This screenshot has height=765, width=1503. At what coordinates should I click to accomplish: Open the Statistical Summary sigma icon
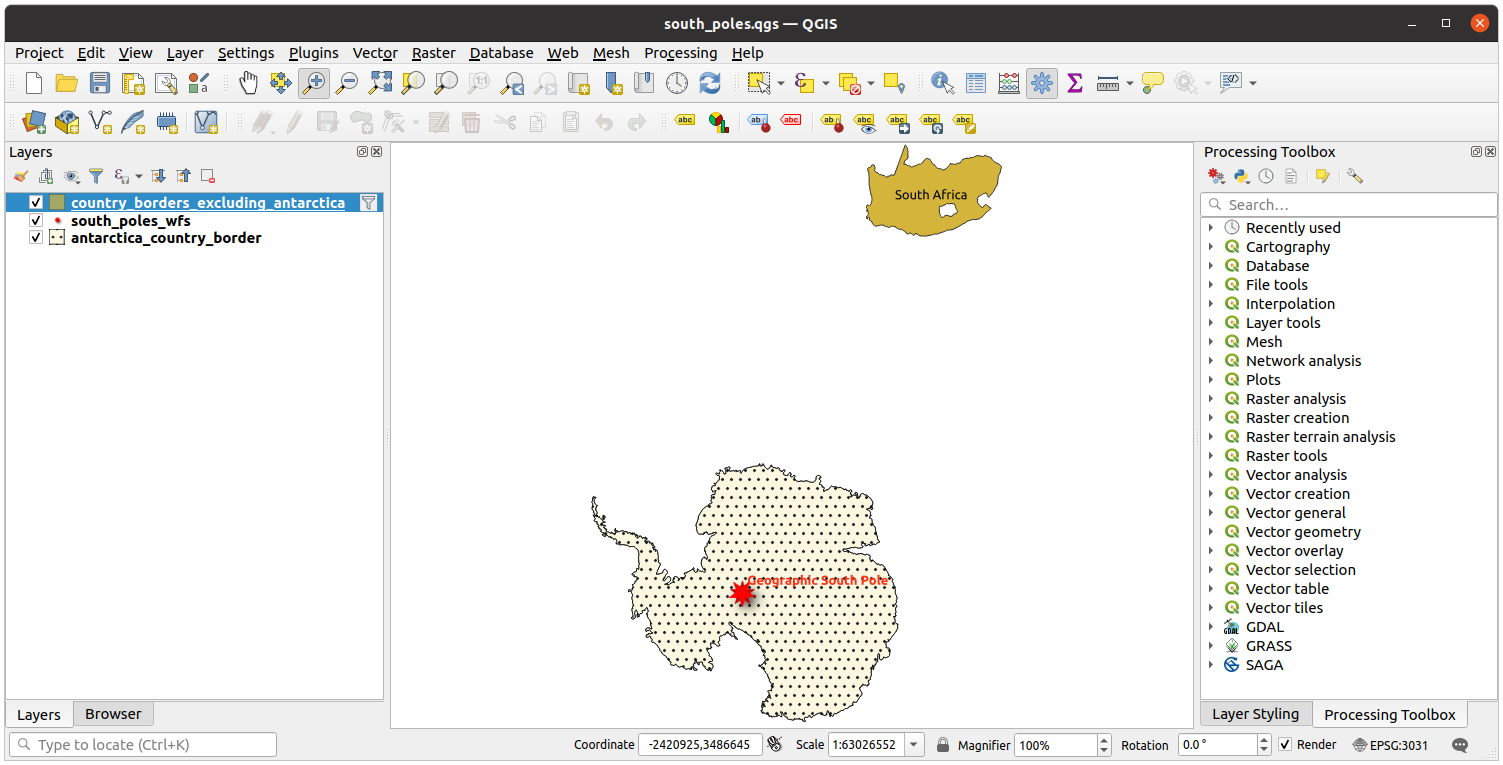tap(1075, 83)
